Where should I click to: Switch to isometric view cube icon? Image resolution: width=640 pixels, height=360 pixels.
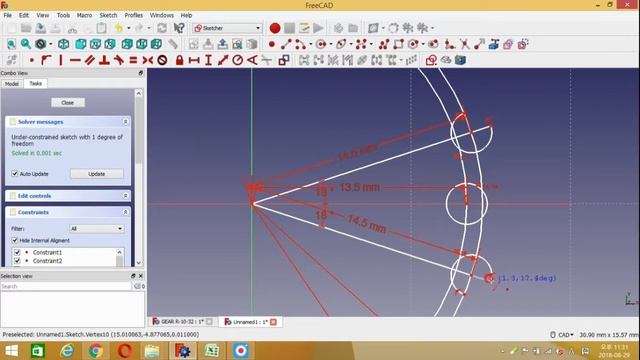click(63, 44)
